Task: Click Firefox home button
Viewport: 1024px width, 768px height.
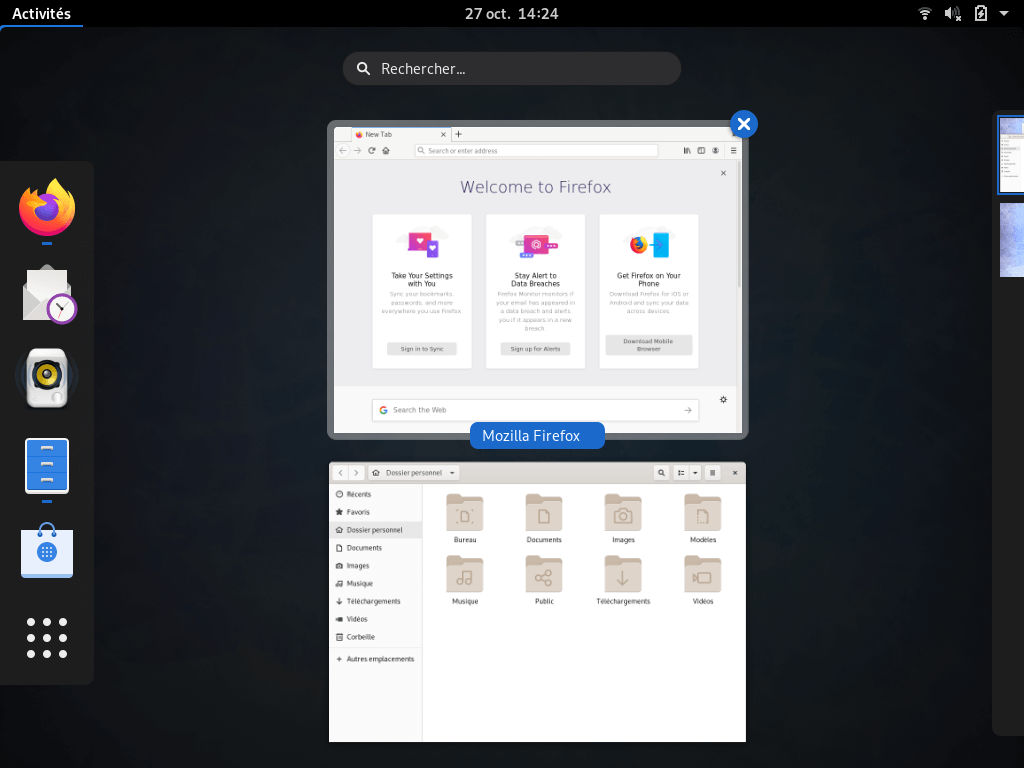Action: click(386, 150)
